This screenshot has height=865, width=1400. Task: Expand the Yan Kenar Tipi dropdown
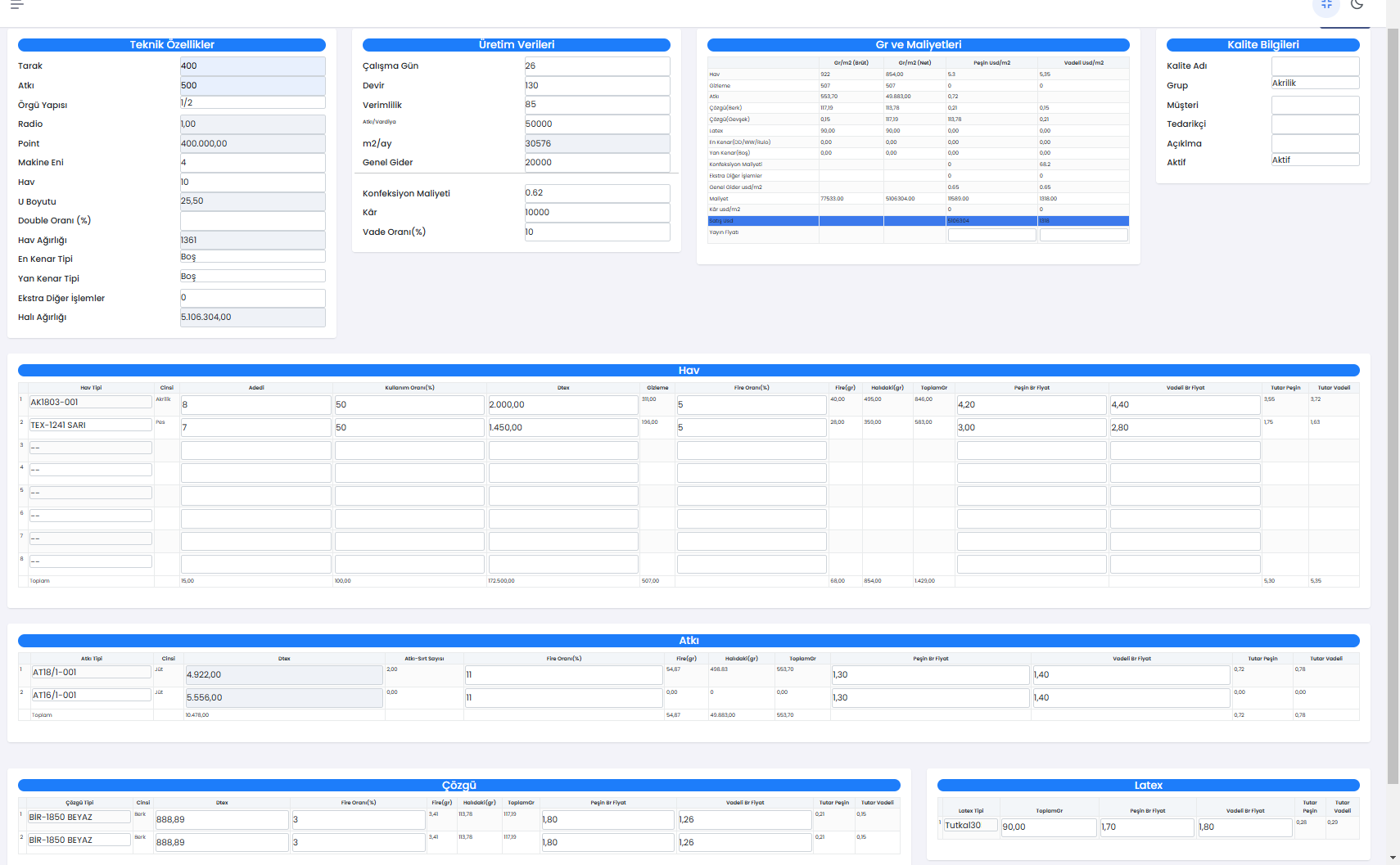(x=252, y=277)
